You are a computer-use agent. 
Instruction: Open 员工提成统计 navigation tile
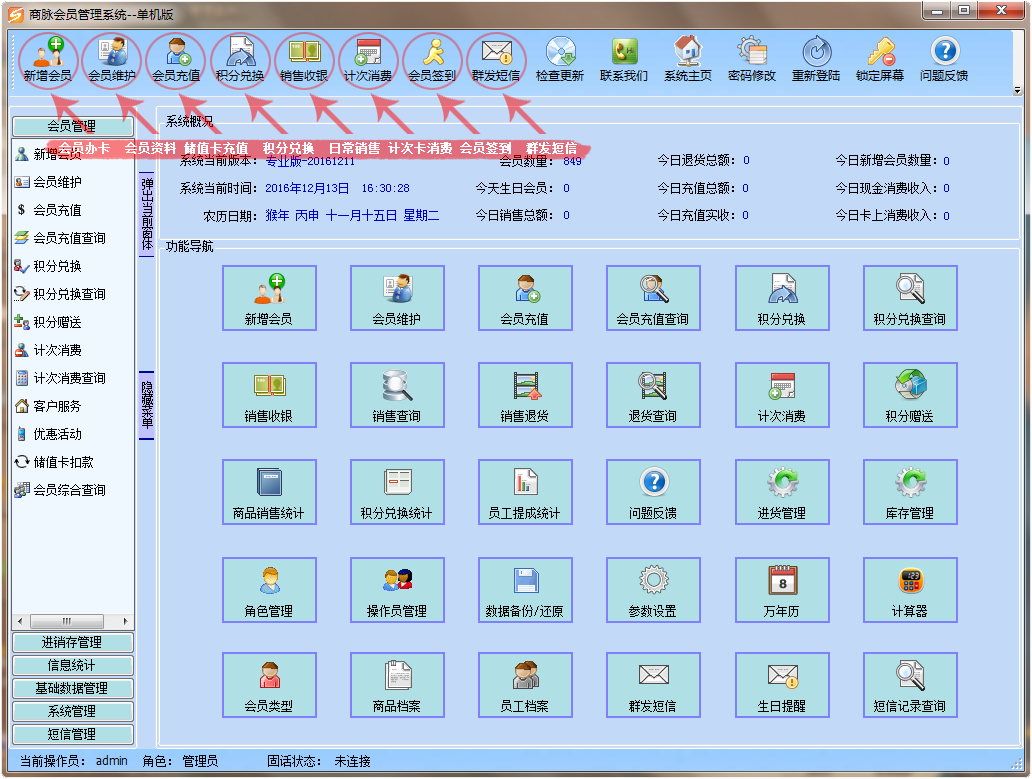click(525, 492)
